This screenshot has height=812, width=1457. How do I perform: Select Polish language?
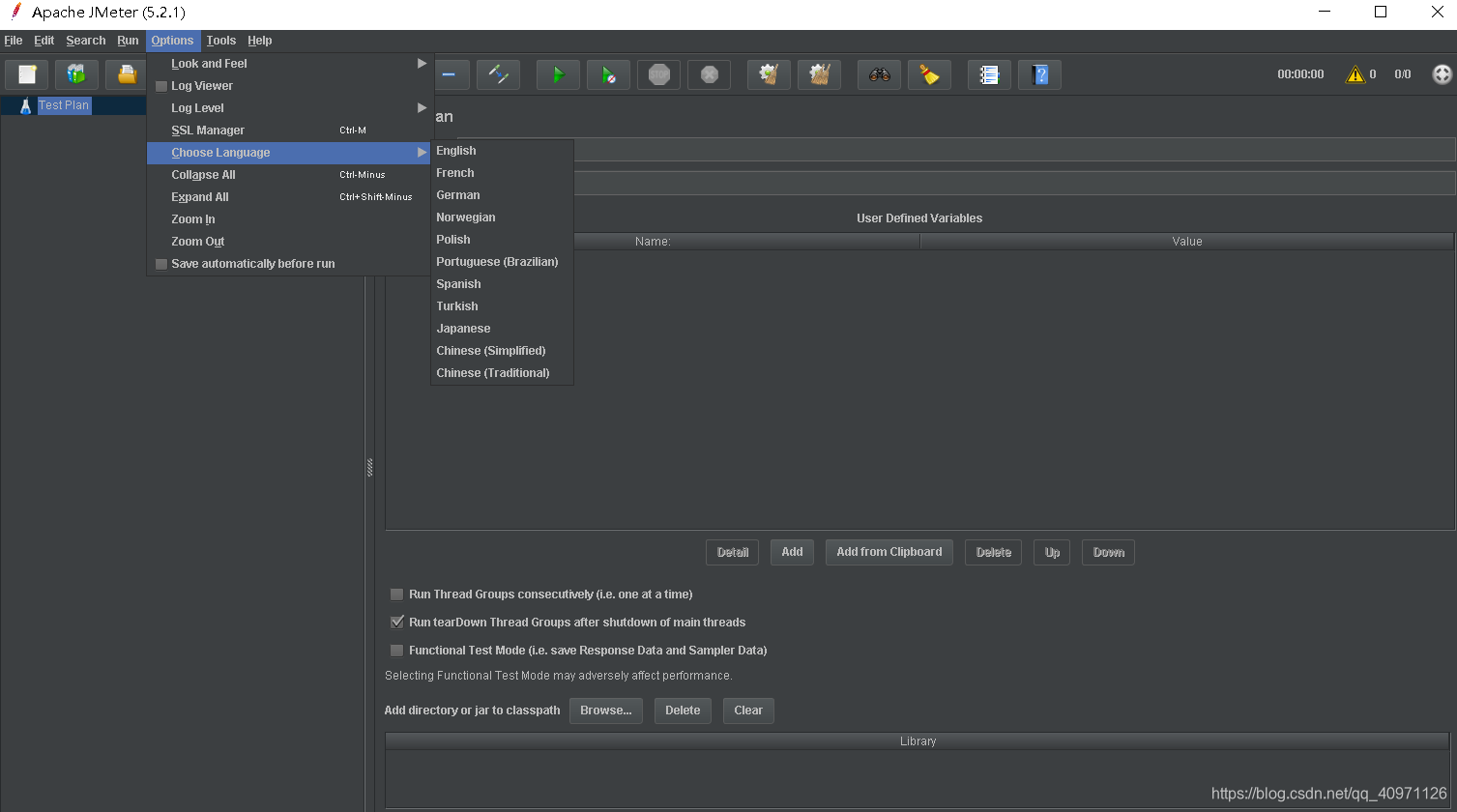pos(502,240)
